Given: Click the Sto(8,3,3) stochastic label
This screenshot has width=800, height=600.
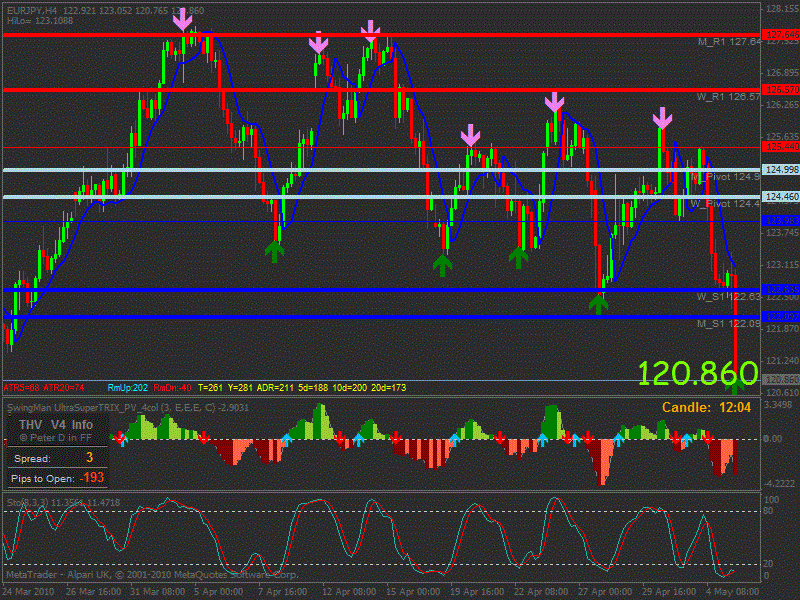Looking at the screenshot, I should [x=64, y=503].
